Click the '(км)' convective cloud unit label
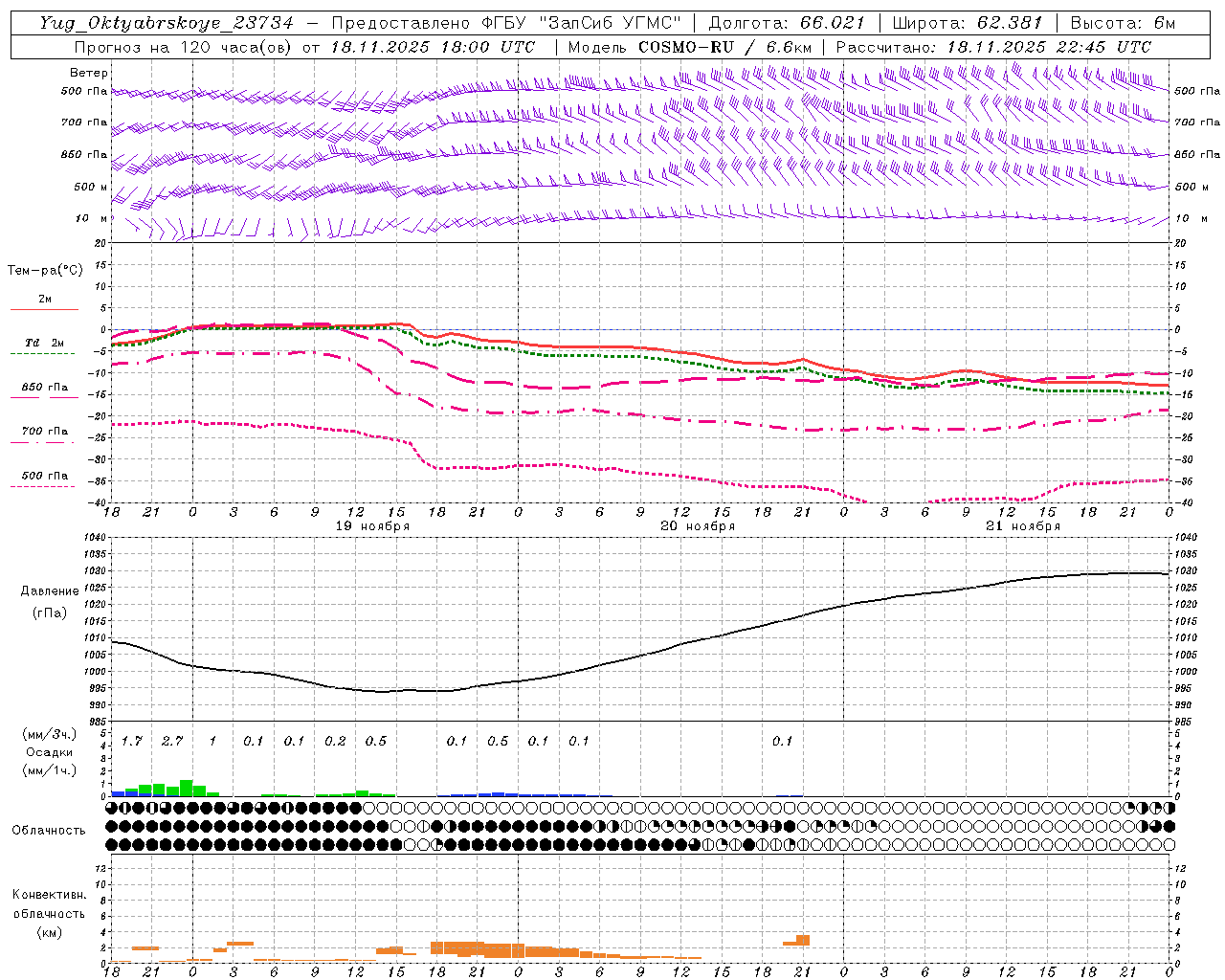Viewport: 1225px width, 980px height. pos(49,932)
